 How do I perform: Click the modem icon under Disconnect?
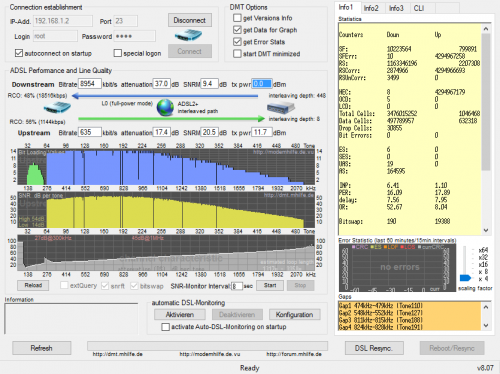click(189, 35)
